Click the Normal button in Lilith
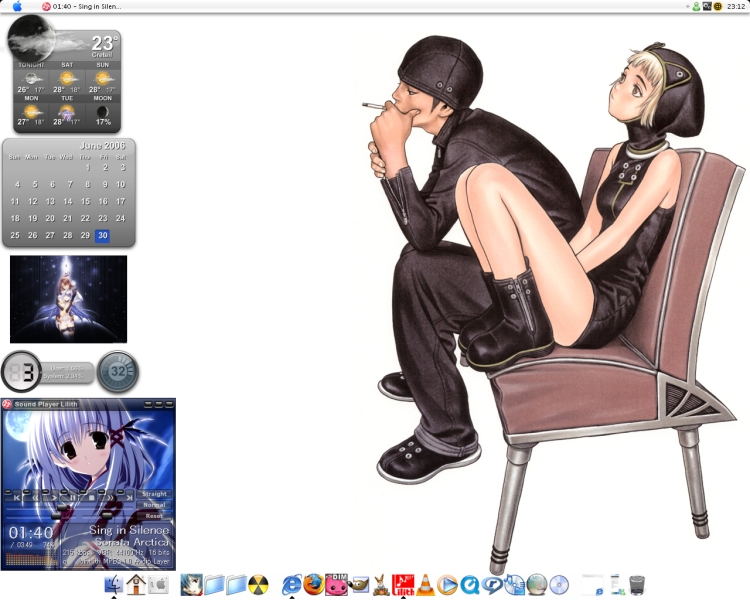The height and width of the screenshot is (600, 750). point(154,505)
